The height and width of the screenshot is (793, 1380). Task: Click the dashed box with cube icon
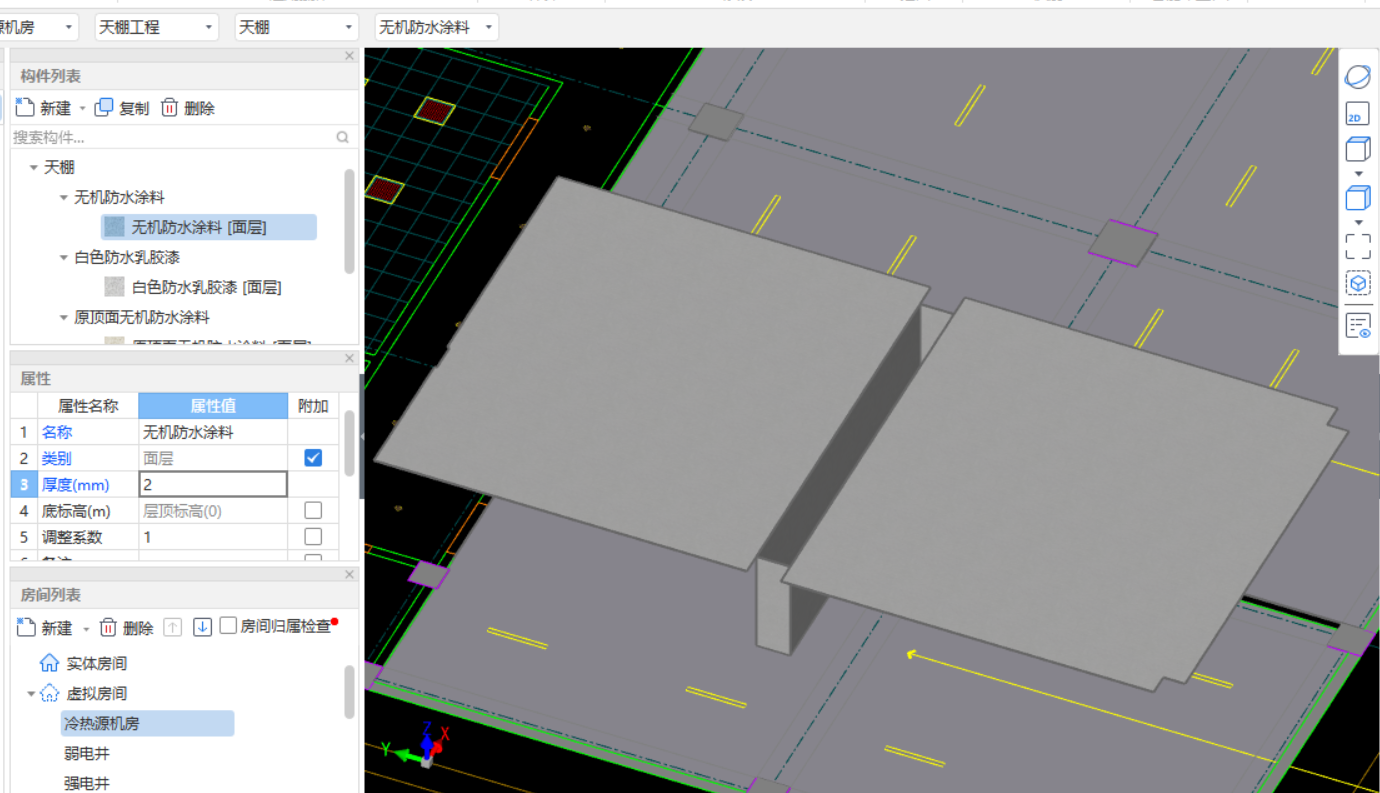coord(1358,284)
